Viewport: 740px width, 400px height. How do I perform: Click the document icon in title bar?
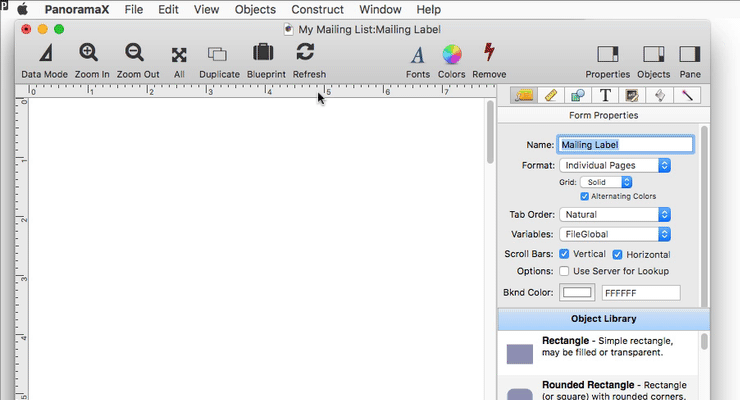pyautogui.click(x=288, y=29)
